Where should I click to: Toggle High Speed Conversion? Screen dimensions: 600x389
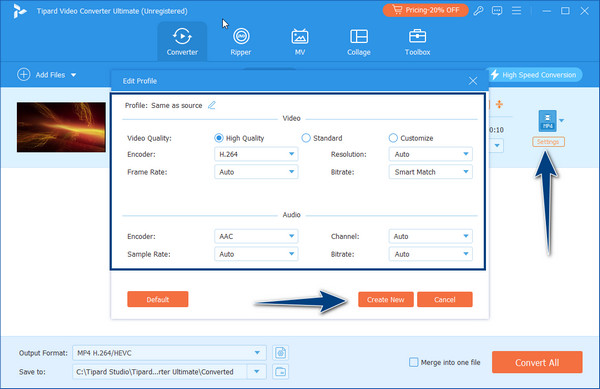tap(534, 75)
